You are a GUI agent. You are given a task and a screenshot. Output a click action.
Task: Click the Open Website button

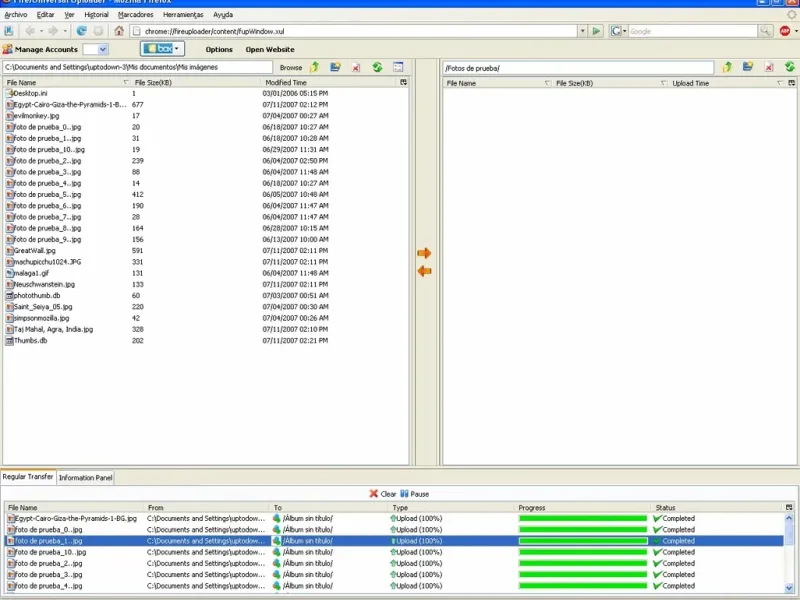[x=270, y=49]
